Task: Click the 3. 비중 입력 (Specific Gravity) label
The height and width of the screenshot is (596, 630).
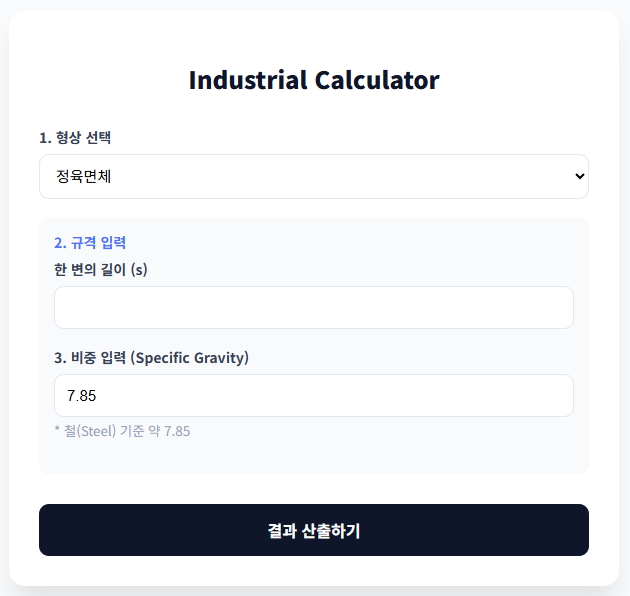Action: click(151, 357)
